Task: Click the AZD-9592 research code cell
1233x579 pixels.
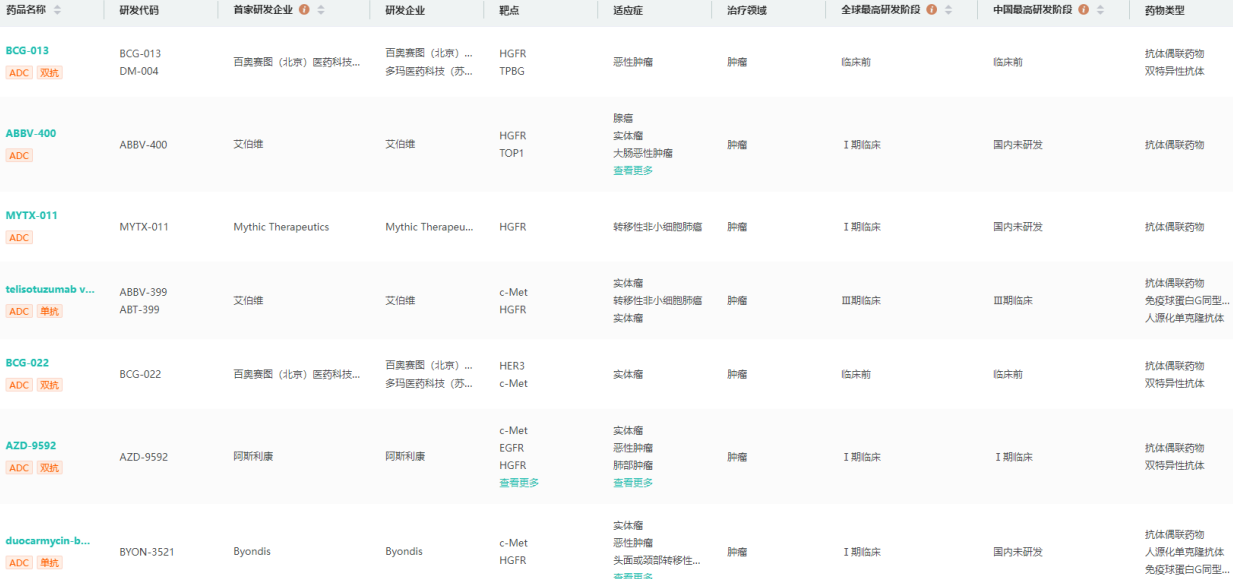Action: point(144,457)
